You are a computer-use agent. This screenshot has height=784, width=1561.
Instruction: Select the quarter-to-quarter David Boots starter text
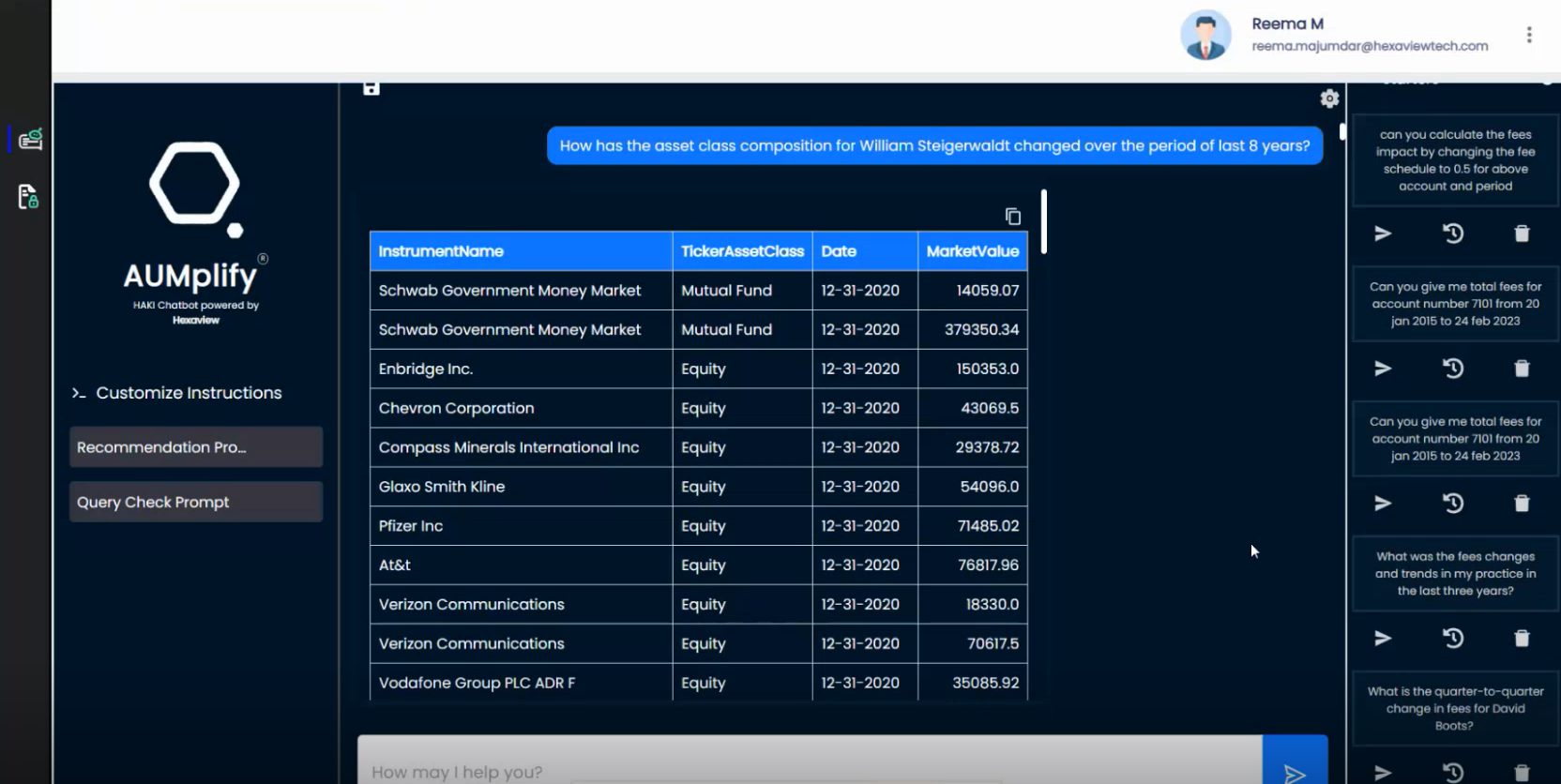pyautogui.click(x=1455, y=708)
